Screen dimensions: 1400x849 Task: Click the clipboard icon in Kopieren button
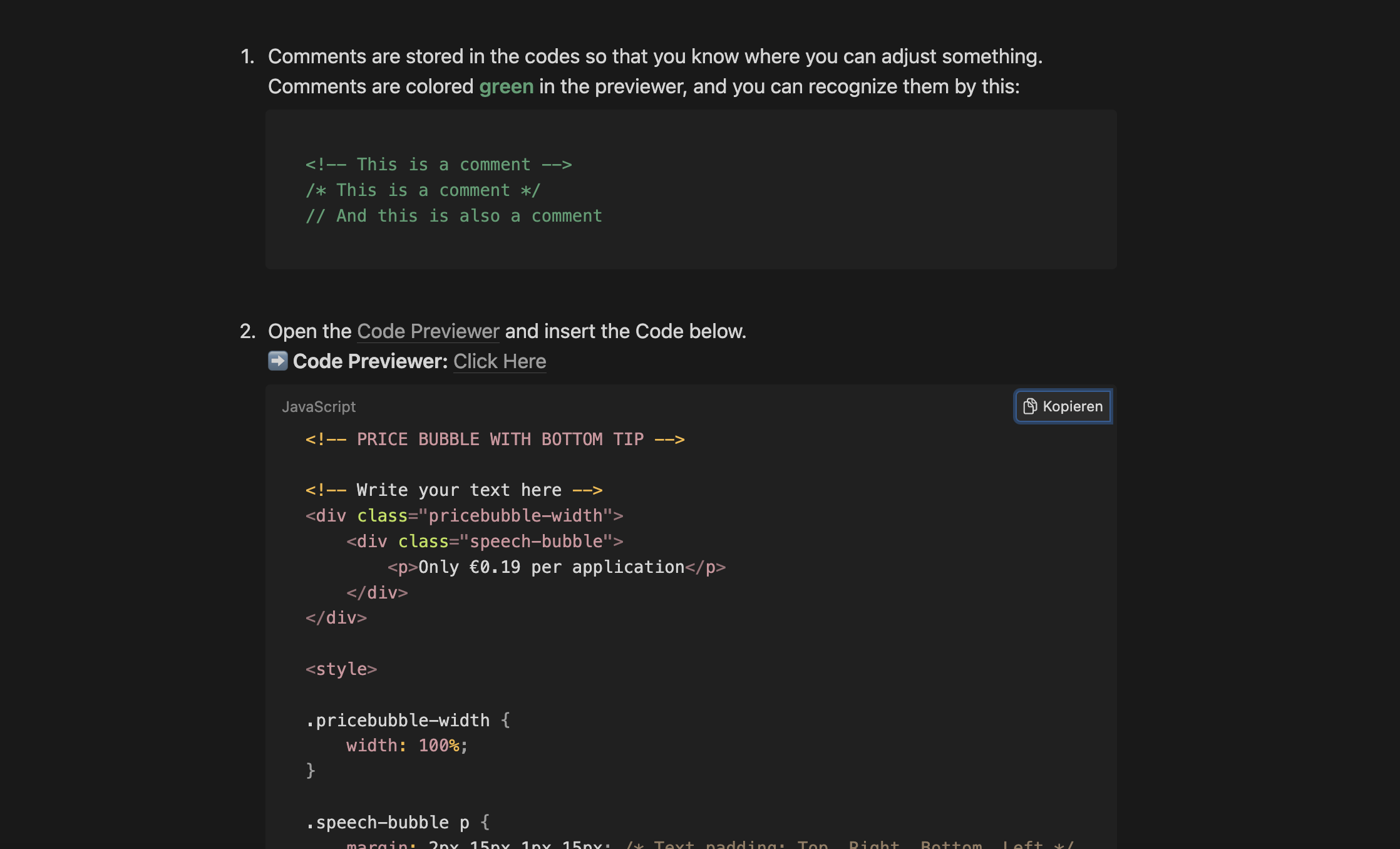(1029, 406)
